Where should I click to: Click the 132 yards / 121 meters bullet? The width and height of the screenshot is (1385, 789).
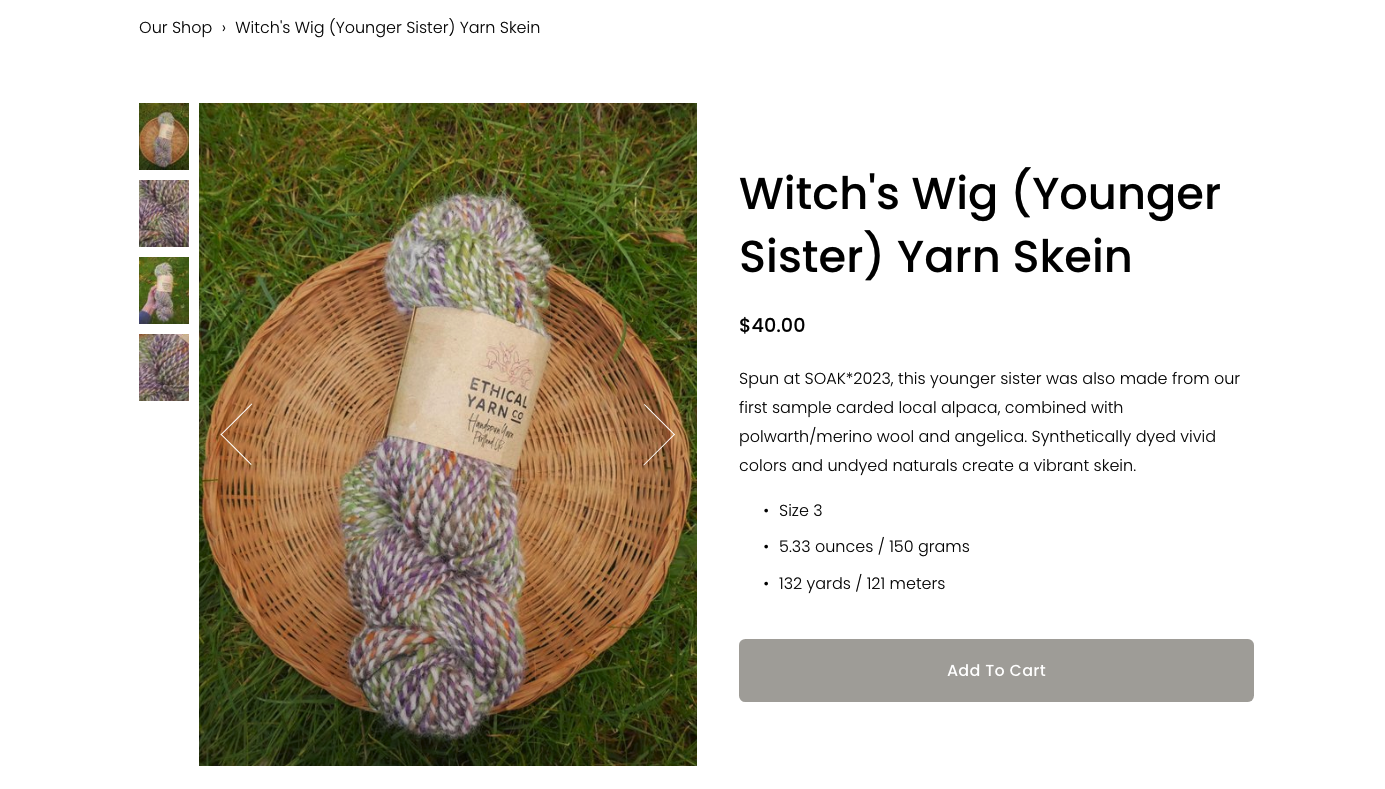[x=862, y=584]
